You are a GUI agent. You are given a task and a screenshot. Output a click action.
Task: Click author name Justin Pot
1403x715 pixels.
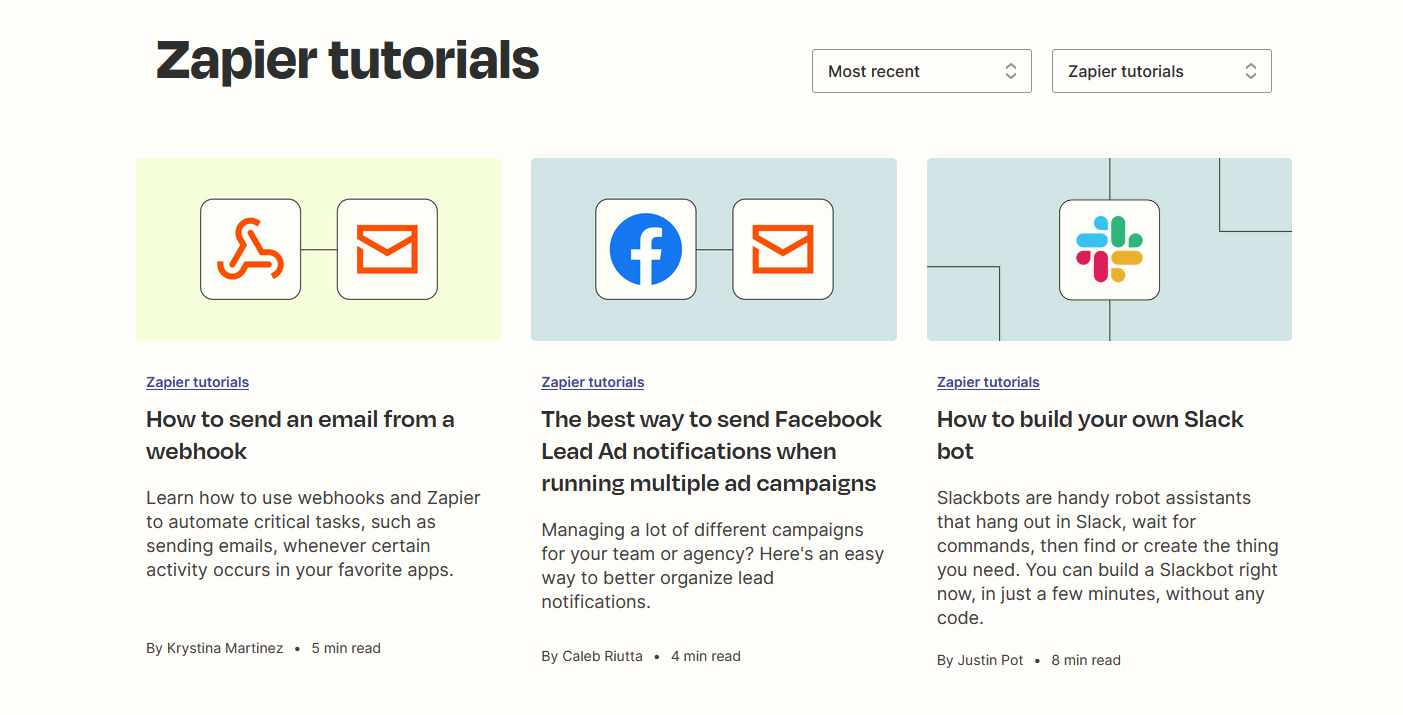[x=990, y=660]
